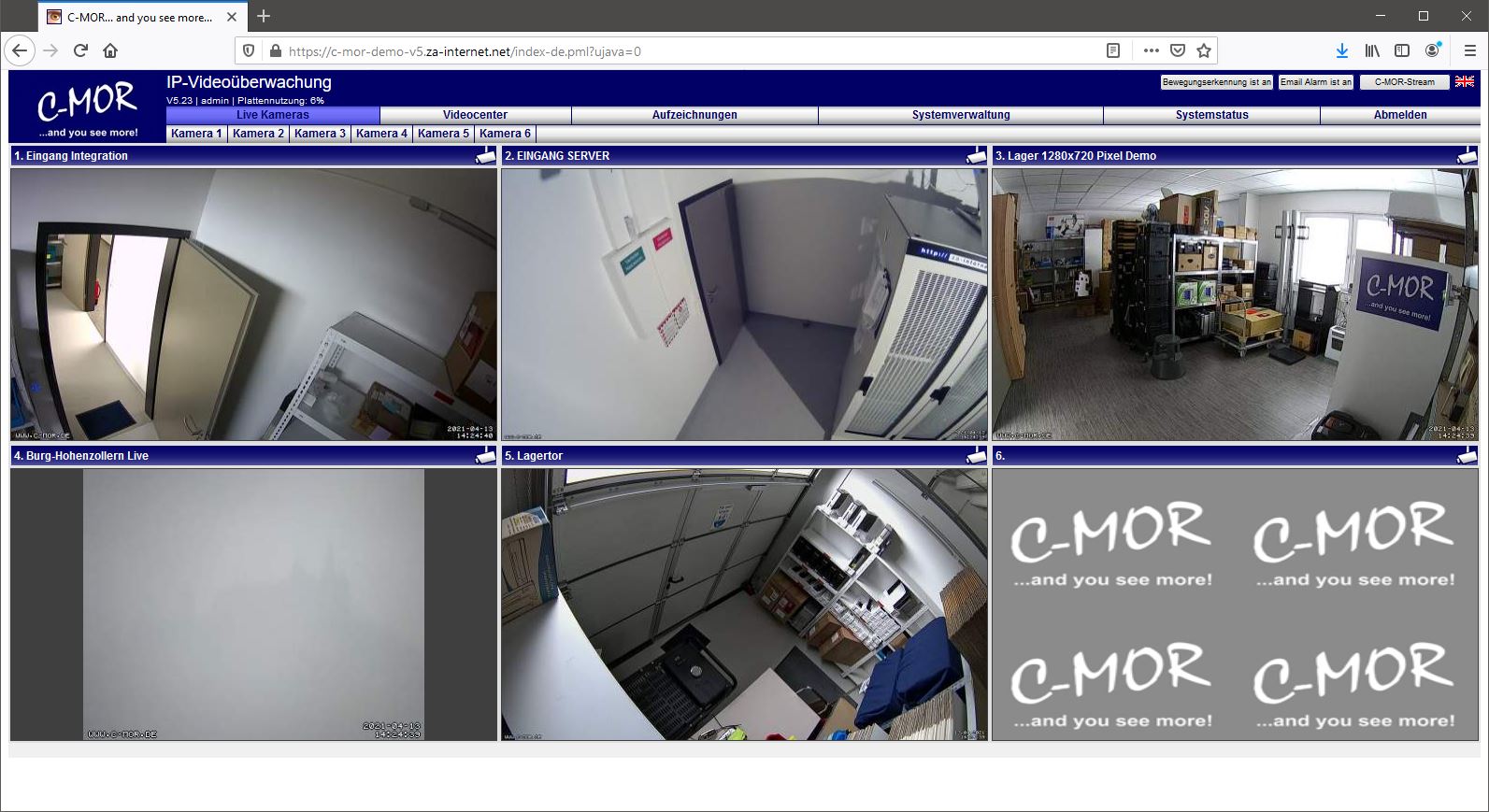1489x812 pixels.
Task: Open page actions three-dot menu
Action: click(x=1151, y=50)
